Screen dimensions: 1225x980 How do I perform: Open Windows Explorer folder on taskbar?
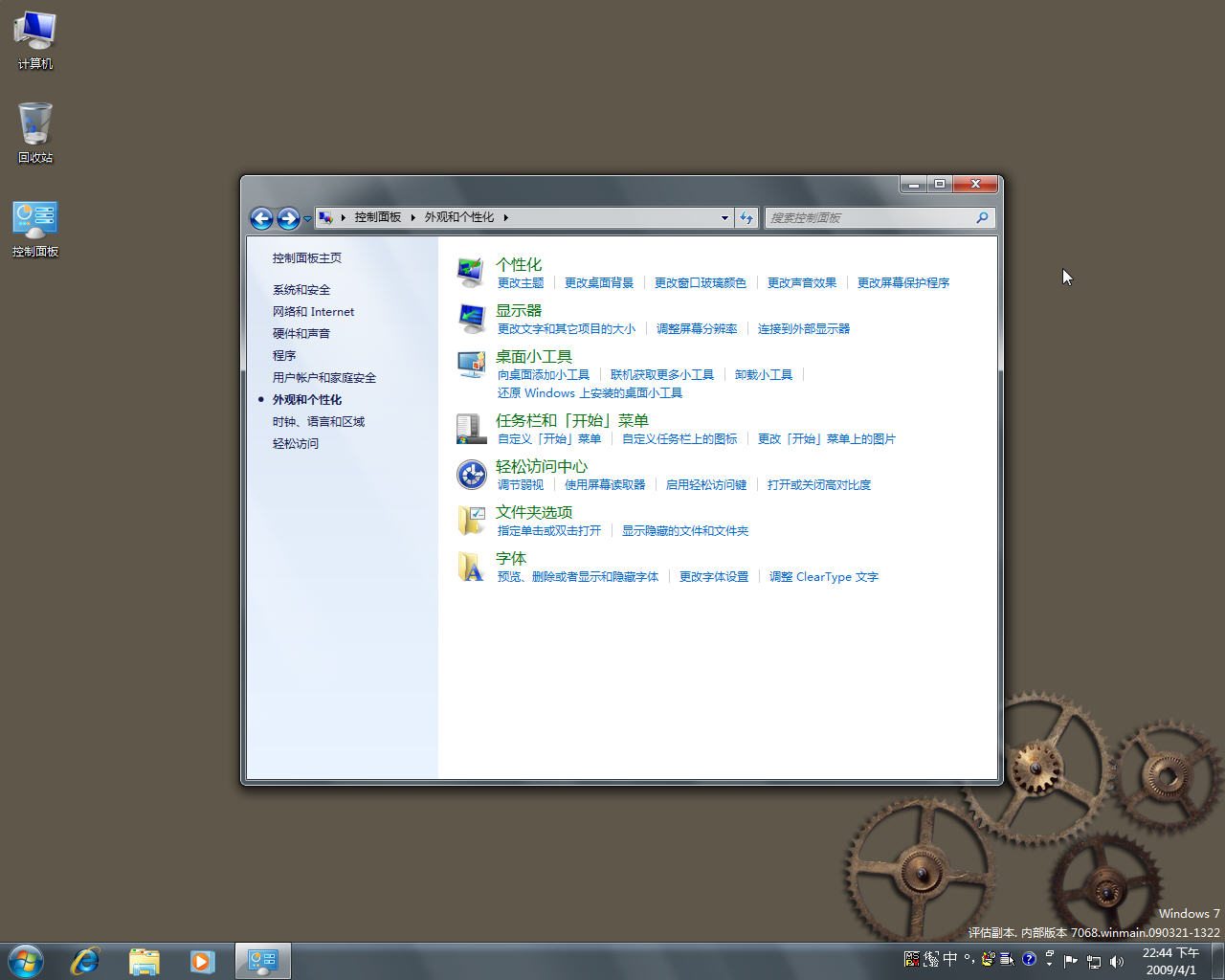pos(144,961)
